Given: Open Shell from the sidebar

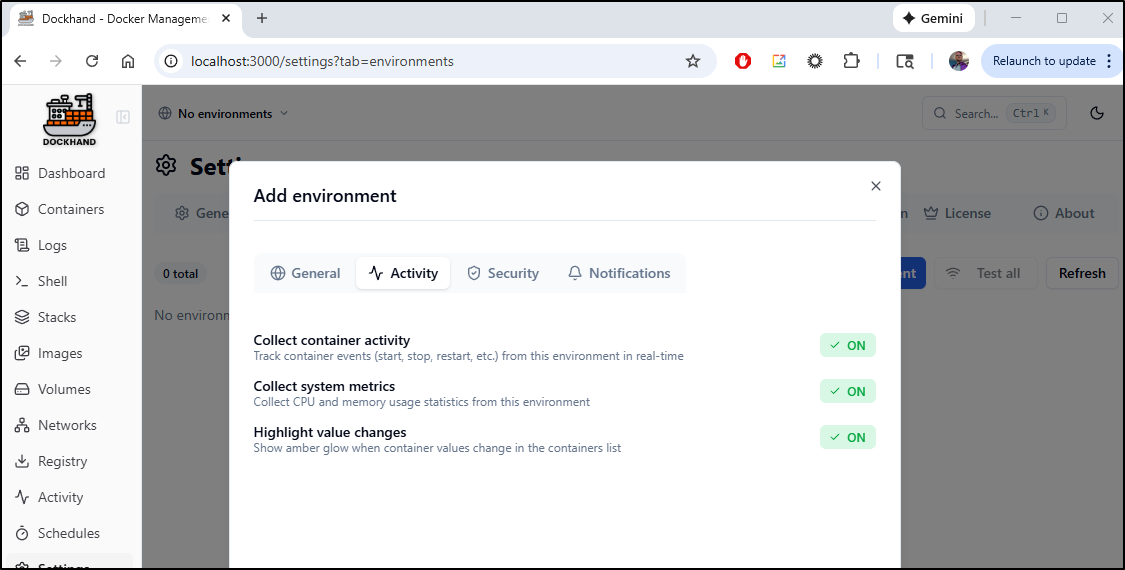Looking at the screenshot, I should 52,281.
